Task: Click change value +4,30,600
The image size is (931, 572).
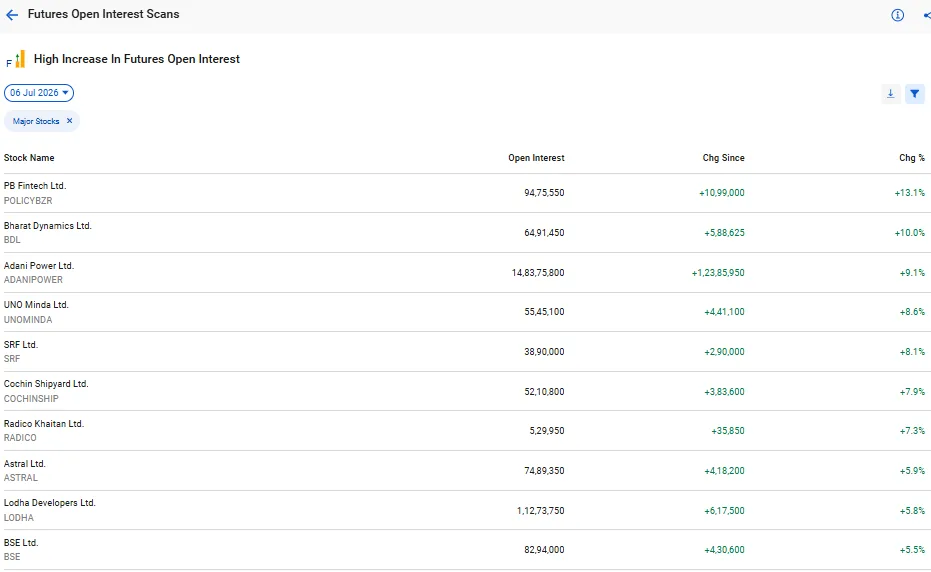Action: pos(724,550)
